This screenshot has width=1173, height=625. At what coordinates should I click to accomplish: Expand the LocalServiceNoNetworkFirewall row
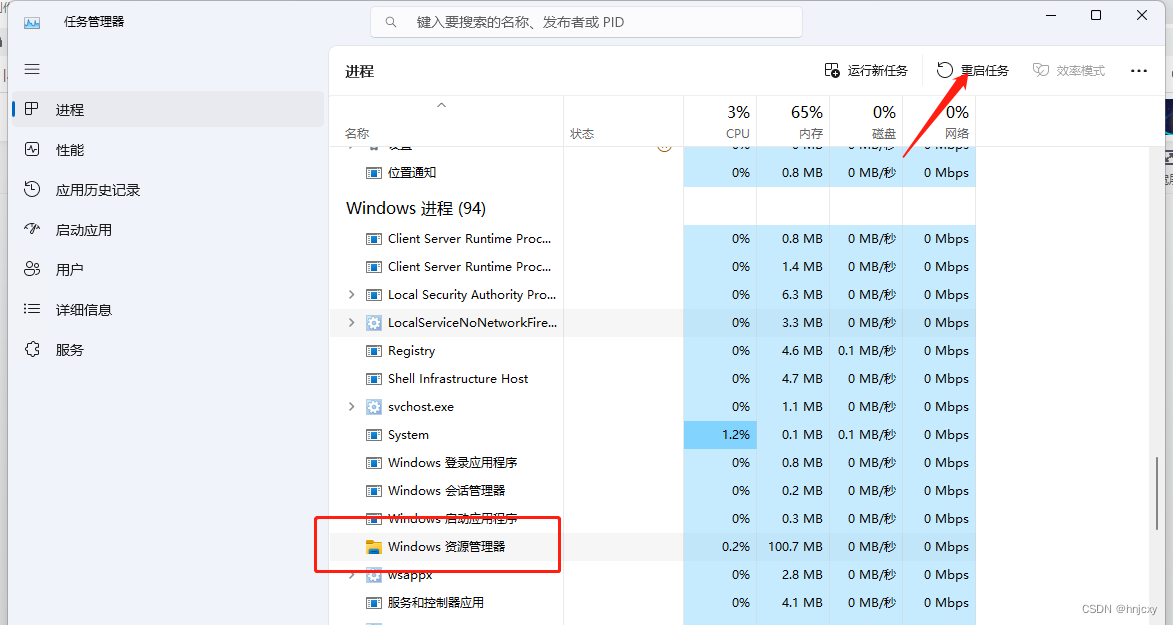coord(352,323)
